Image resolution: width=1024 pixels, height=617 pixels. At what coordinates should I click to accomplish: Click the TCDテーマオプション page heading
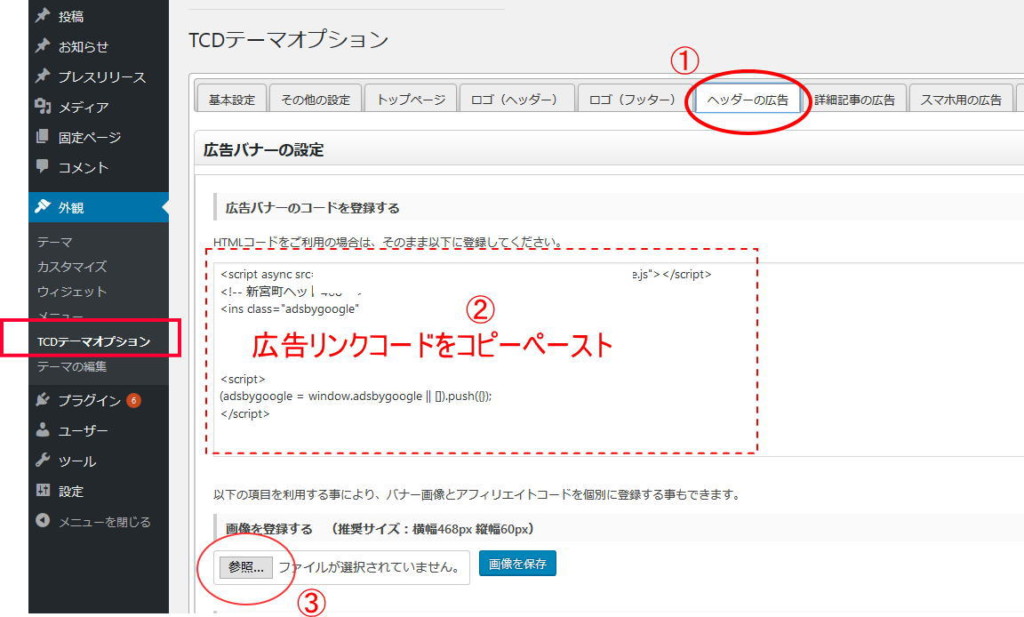click(x=288, y=40)
